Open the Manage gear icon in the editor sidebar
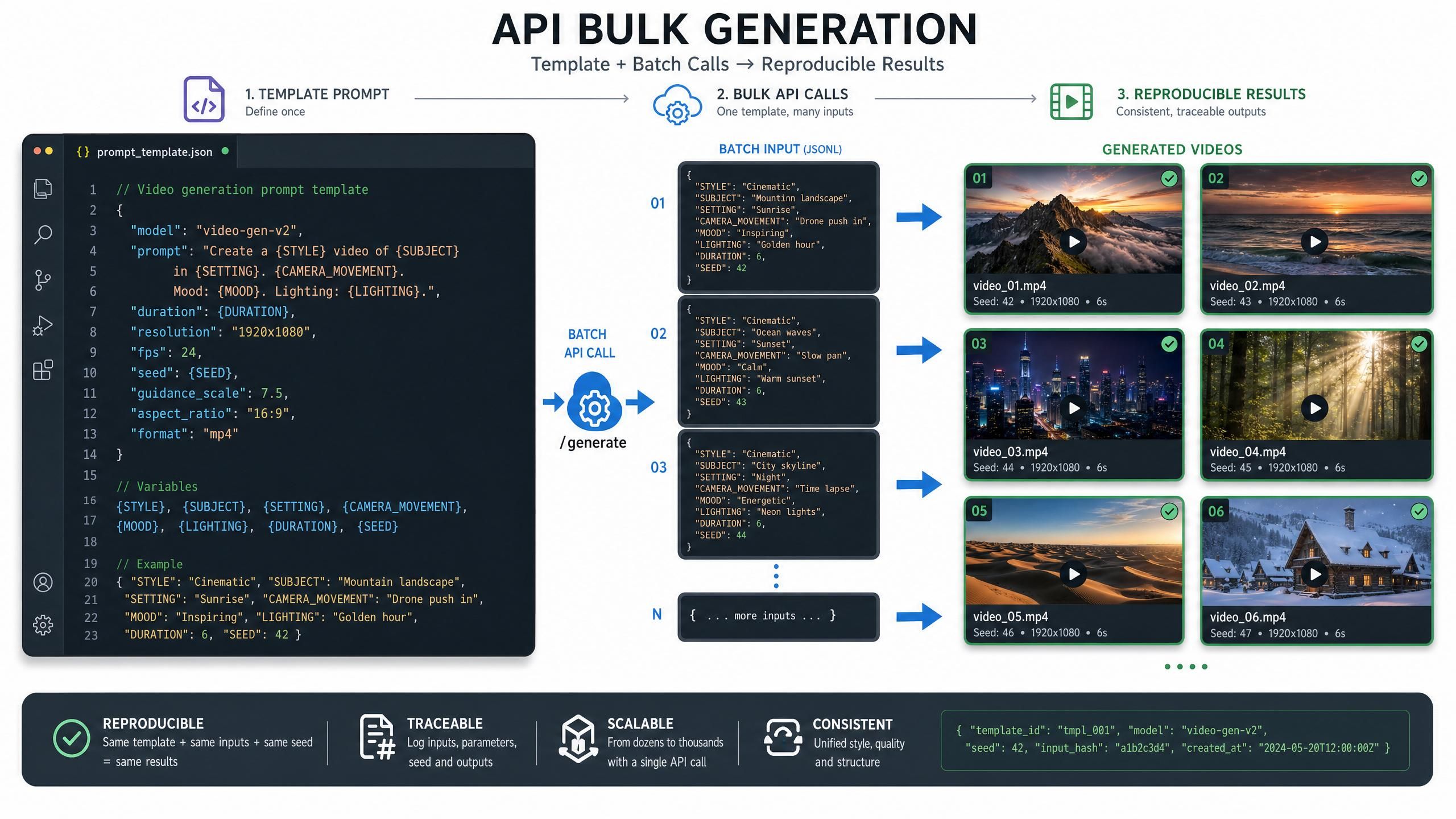This screenshot has width=1456, height=819. point(43,625)
